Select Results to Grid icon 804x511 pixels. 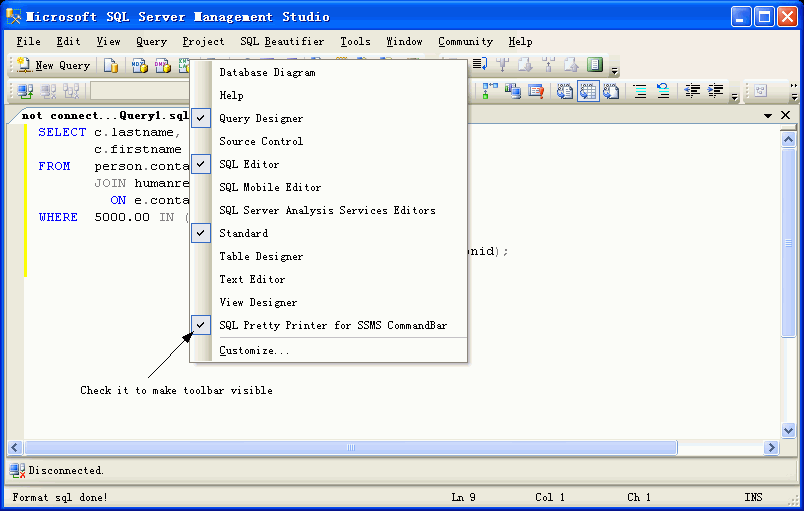click(x=588, y=91)
